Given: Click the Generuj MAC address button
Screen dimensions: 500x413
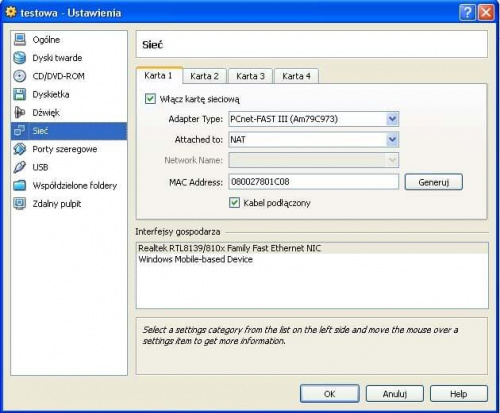Looking at the screenshot, I should [434, 182].
